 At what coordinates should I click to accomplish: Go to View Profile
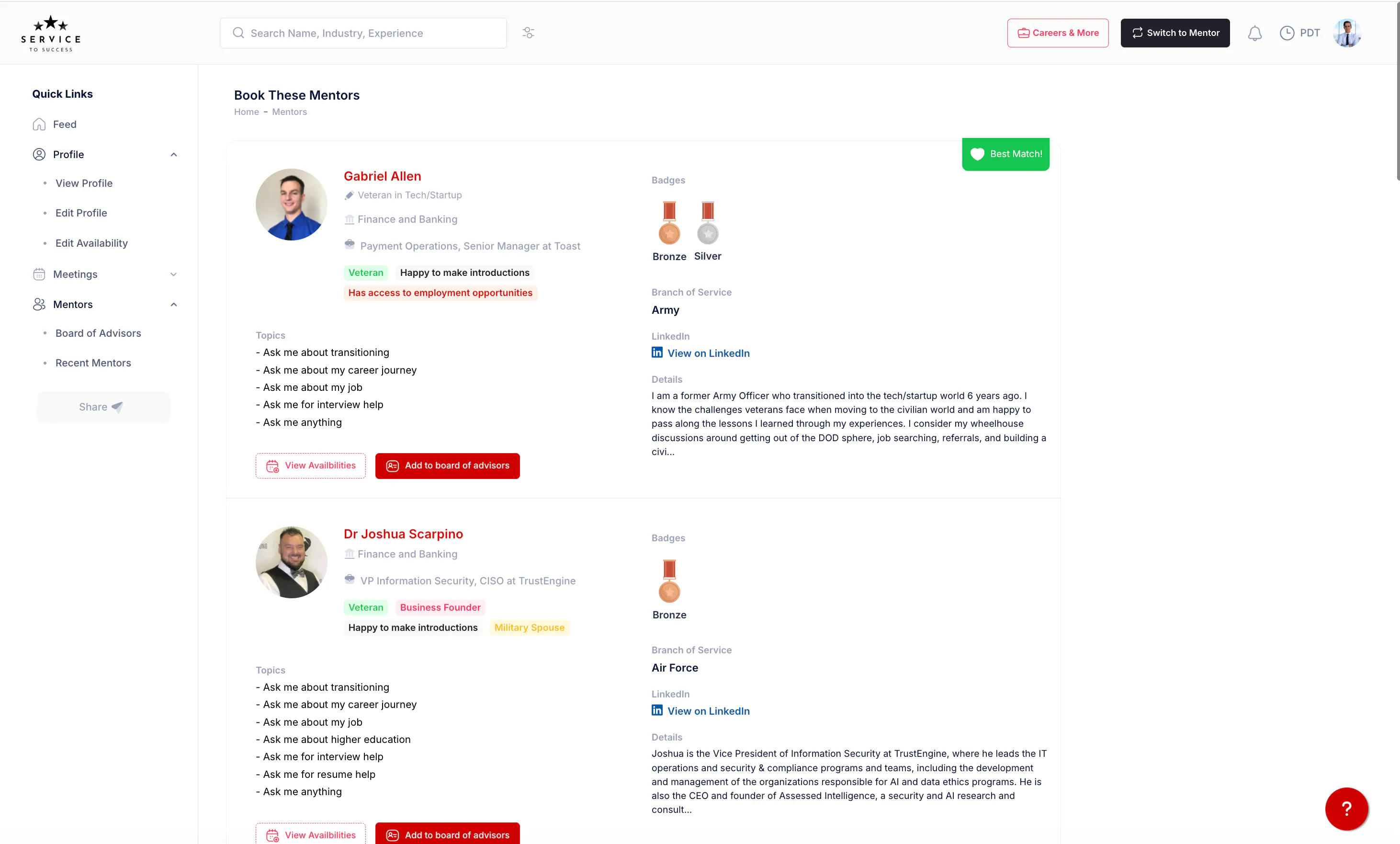click(x=83, y=183)
